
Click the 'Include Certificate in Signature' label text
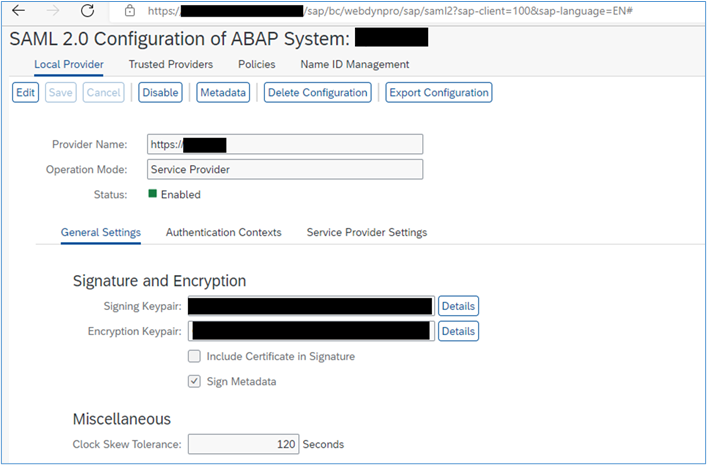click(281, 356)
